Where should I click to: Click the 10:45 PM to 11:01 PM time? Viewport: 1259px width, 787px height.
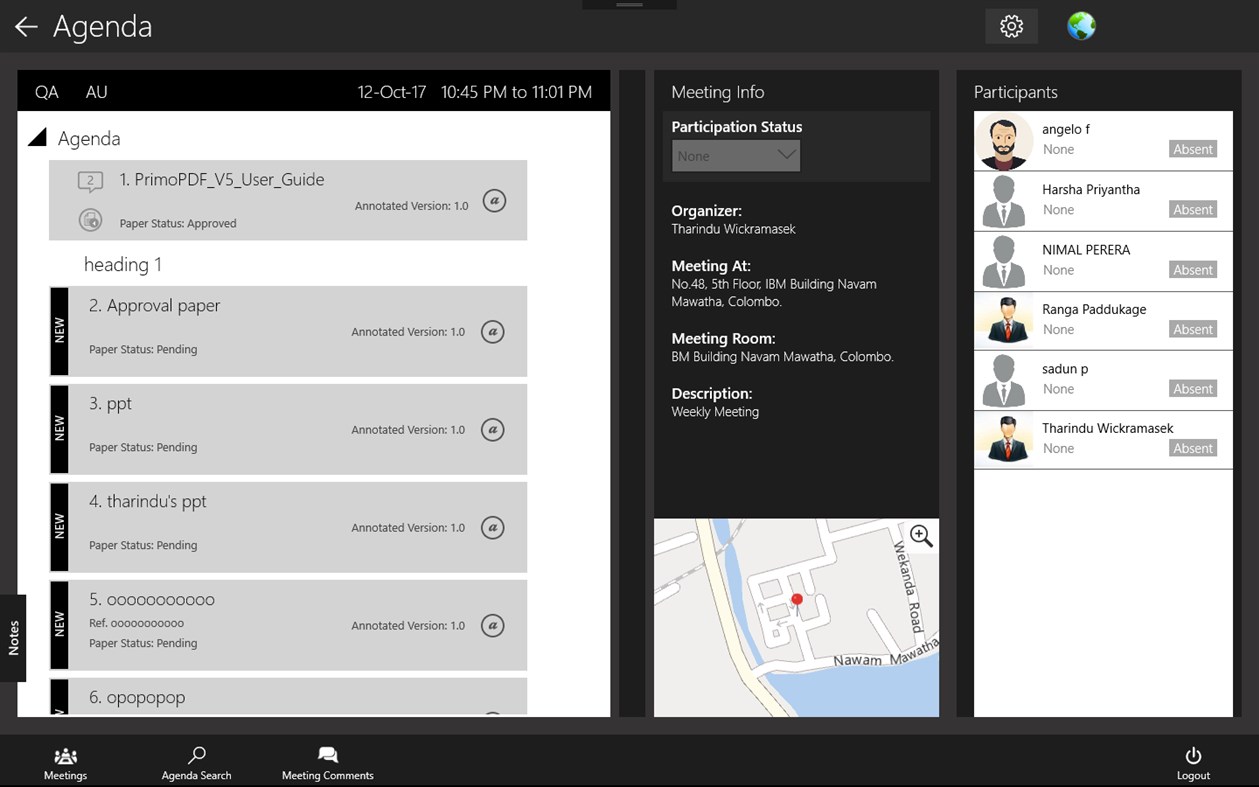[x=516, y=92]
